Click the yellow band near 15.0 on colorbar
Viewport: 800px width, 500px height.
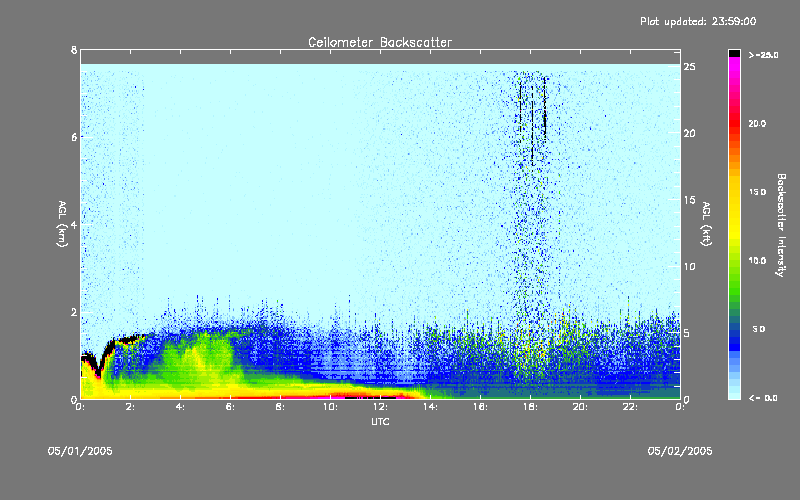734,193
